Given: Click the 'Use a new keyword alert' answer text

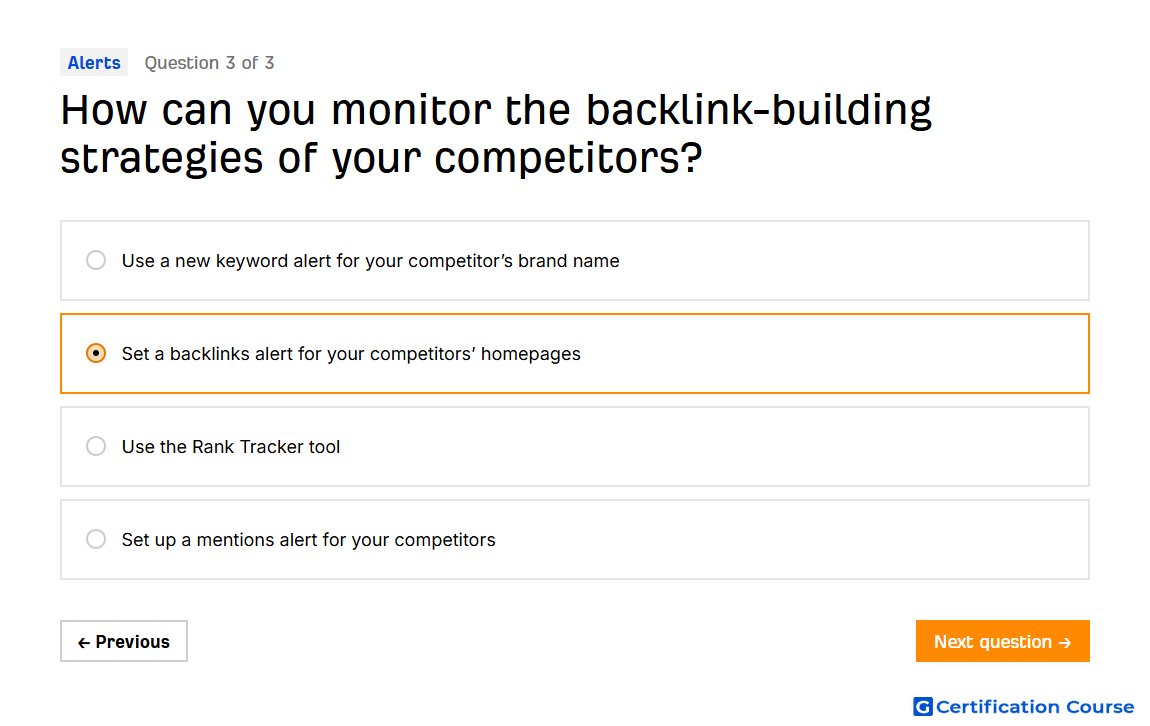Looking at the screenshot, I should [370, 261].
